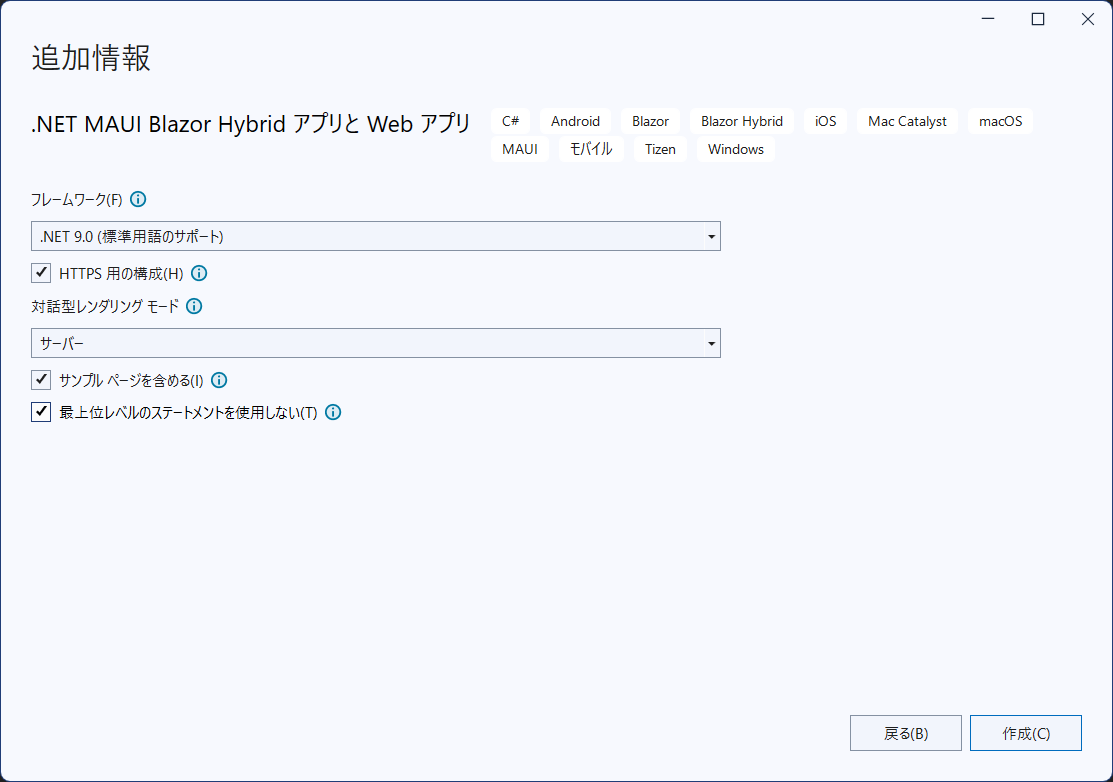Open the サーバー rendering mode dropdown

(x=375, y=343)
